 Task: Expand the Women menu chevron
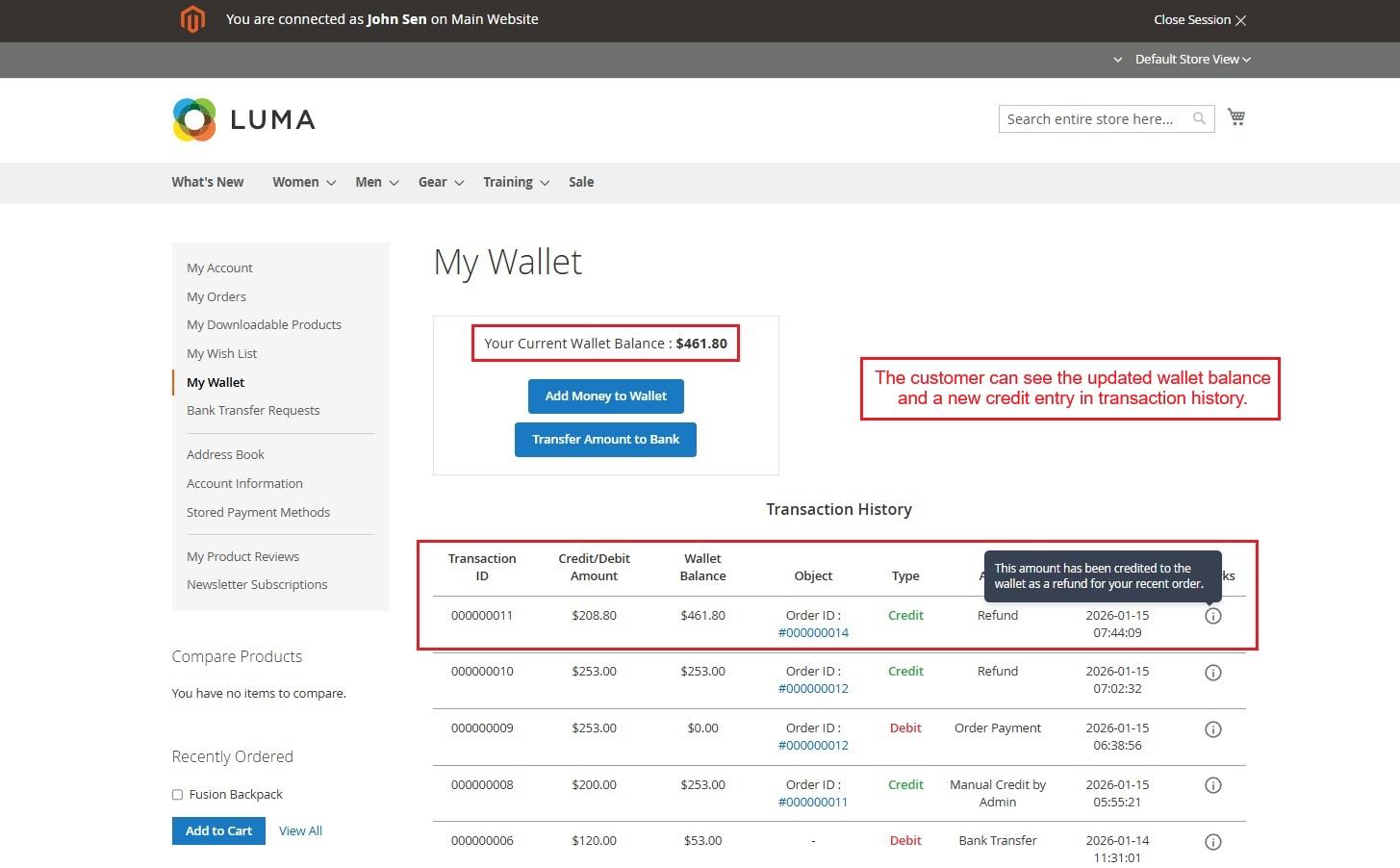(x=331, y=183)
